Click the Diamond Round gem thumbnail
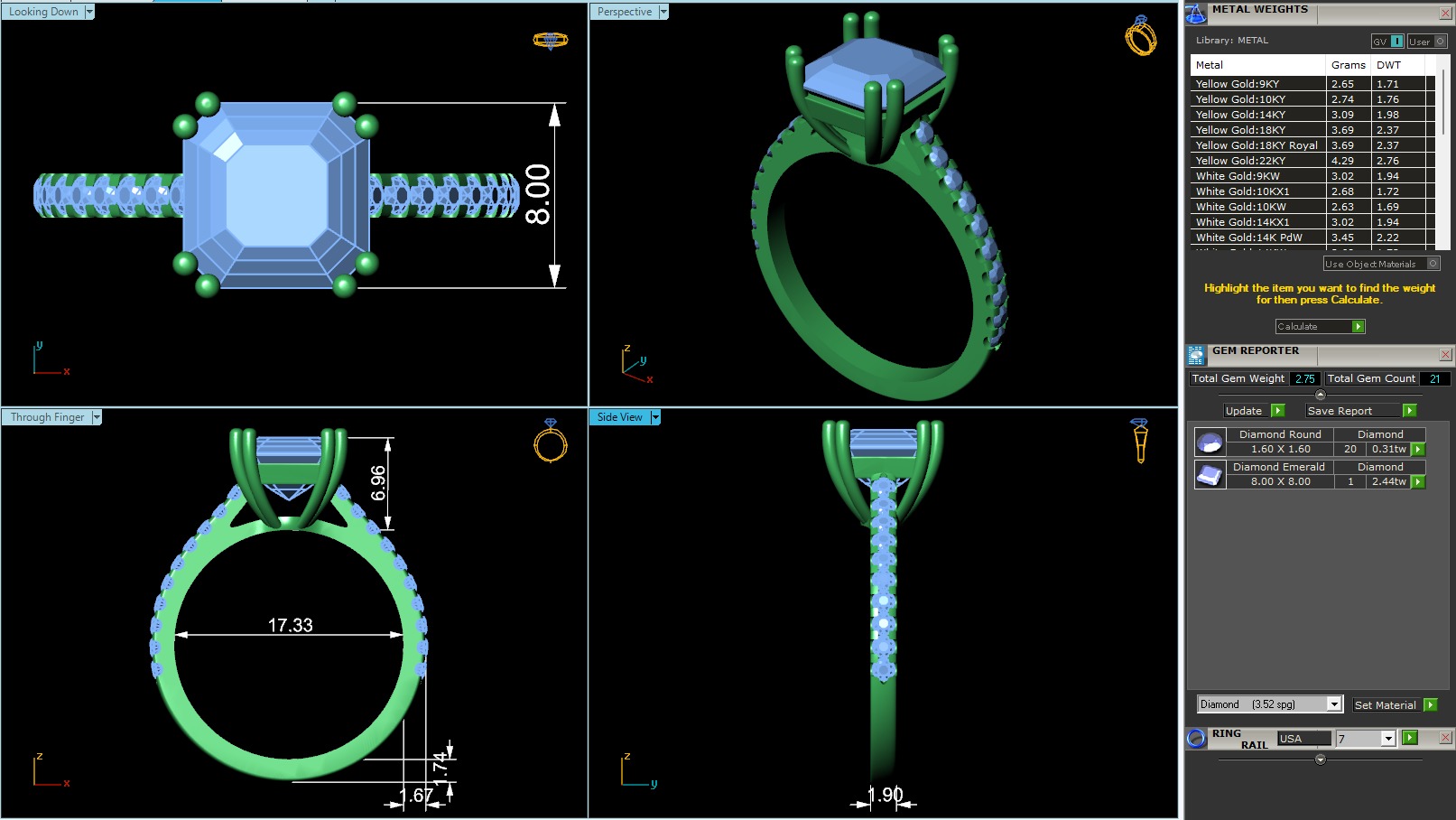Image resolution: width=1456 pixels, height=820 pixels. (1210, 442)
